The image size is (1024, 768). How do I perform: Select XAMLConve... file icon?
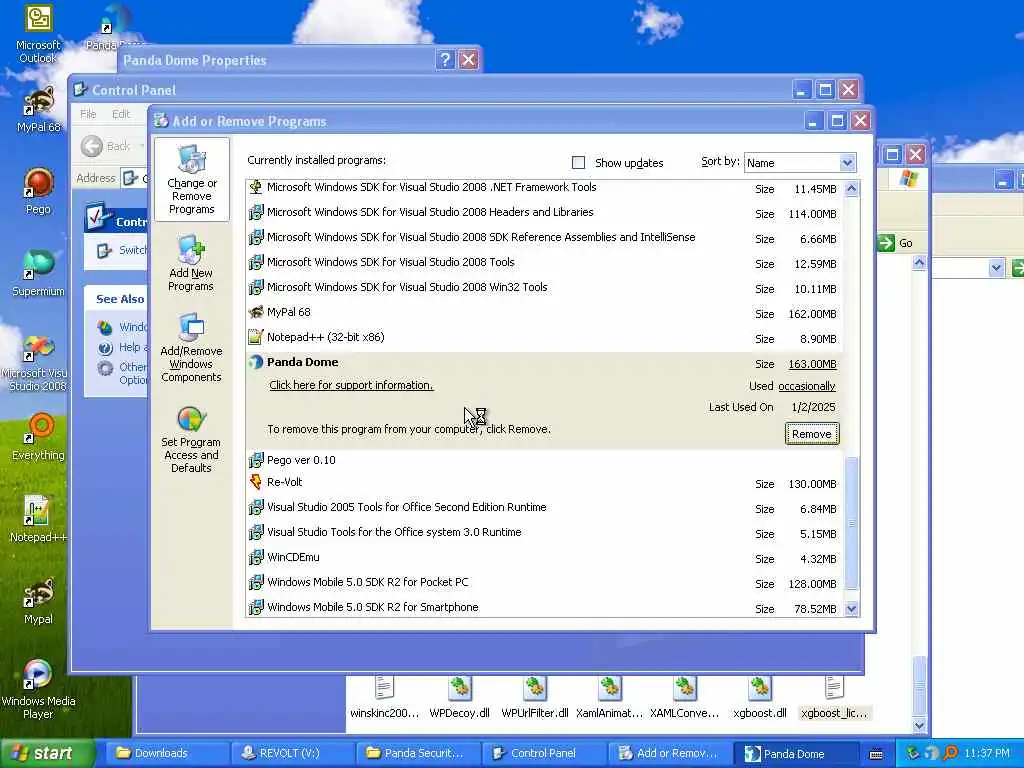(684, 688)
